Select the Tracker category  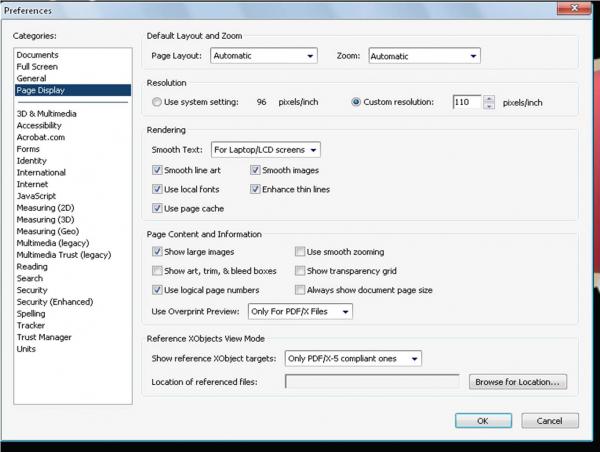31,325
